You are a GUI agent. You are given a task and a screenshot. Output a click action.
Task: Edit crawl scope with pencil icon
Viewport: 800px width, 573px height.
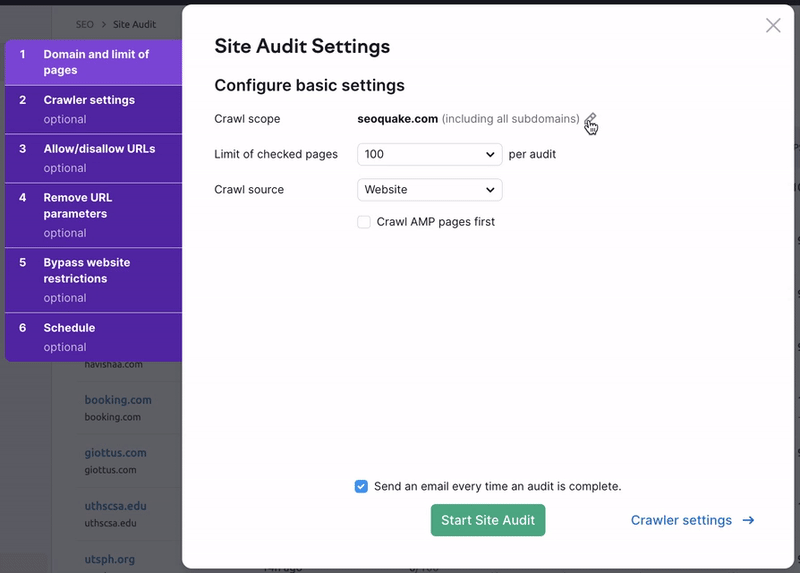(x=590, y=119)
